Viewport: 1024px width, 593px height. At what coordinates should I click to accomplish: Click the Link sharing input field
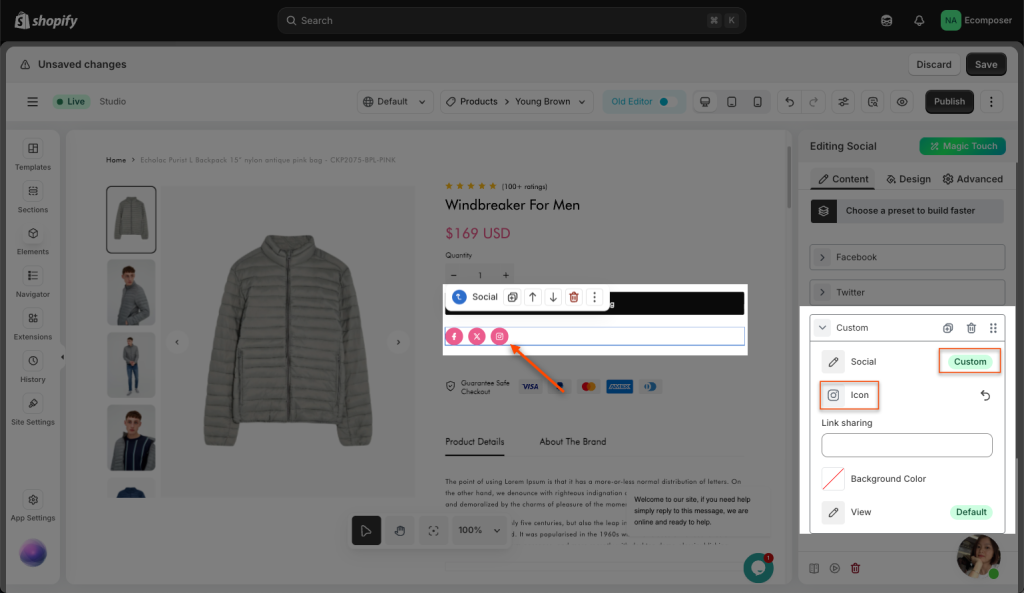906,445
